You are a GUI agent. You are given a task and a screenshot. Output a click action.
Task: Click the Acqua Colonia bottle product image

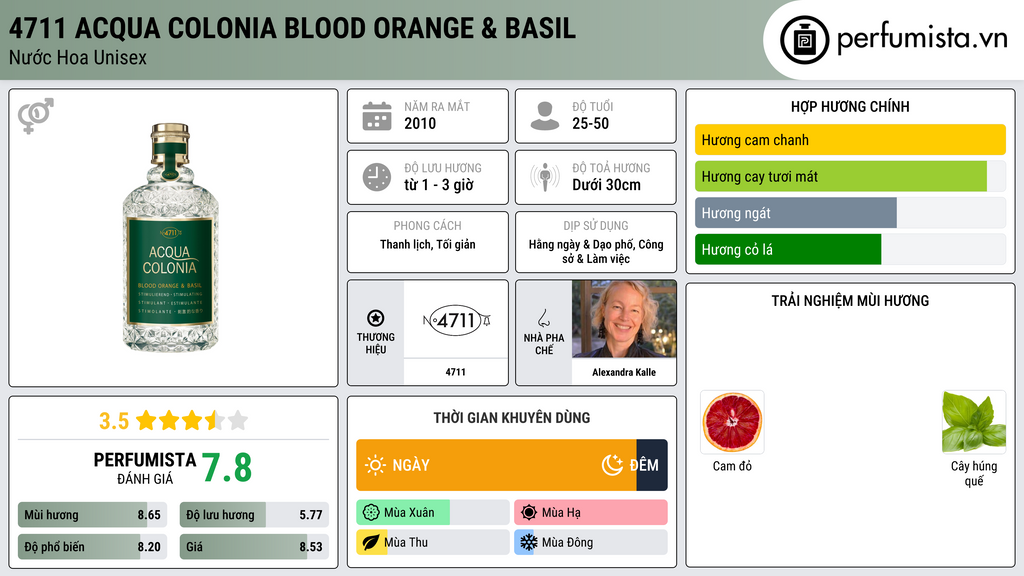(x=171, y=237)
